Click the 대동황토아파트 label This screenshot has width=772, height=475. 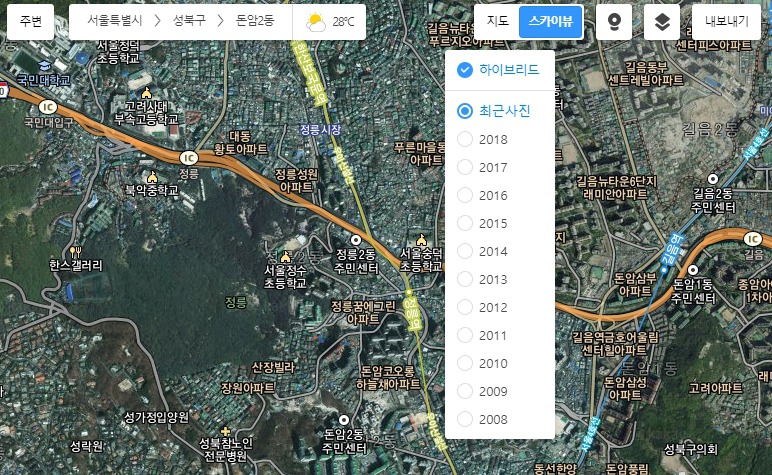coord(241,143)
